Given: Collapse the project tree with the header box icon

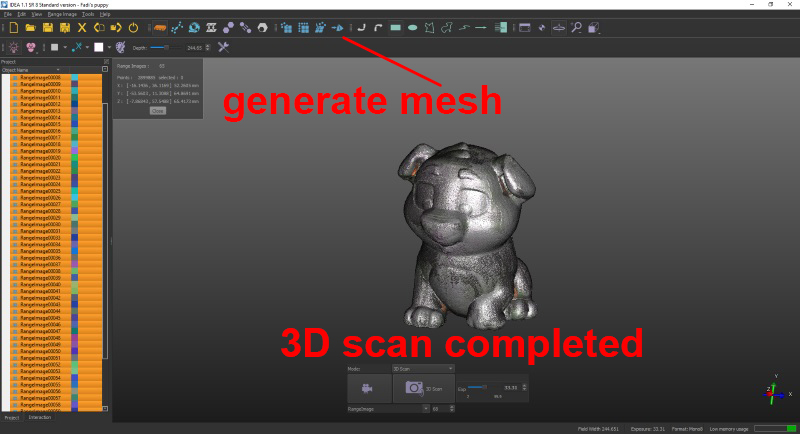Looking at the screenshot, I should [x=105, y=69].
